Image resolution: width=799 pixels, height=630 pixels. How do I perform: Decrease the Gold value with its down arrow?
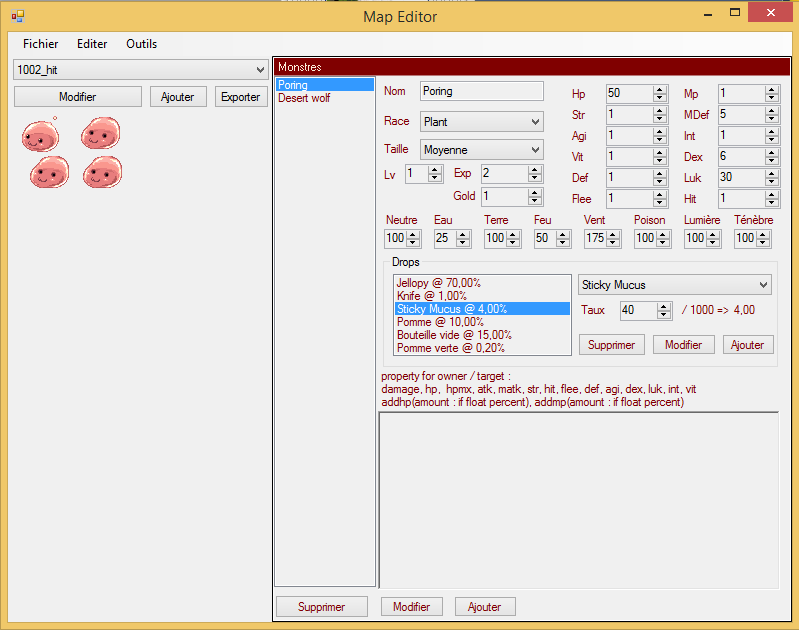point(535,201)
